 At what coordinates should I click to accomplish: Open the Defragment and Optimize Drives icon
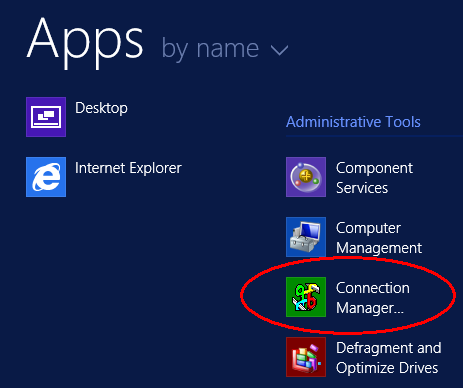coord(306,357)
